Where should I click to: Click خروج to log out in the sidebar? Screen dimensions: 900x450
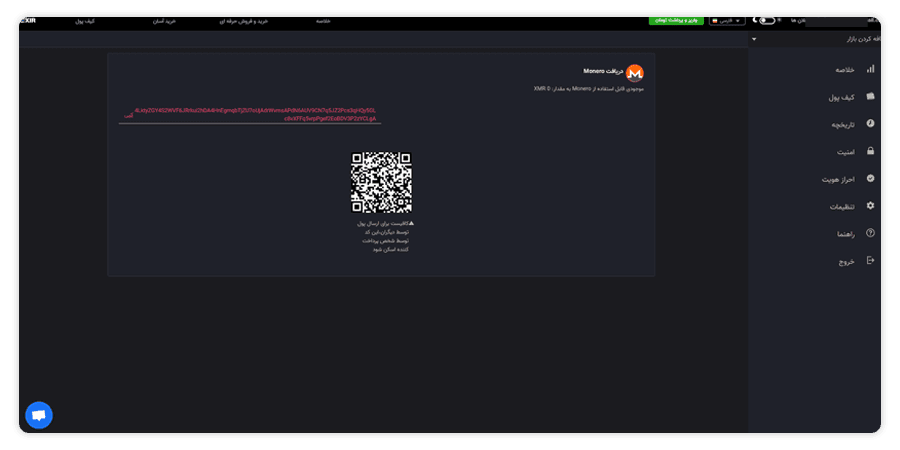click(x=847, y=261)
